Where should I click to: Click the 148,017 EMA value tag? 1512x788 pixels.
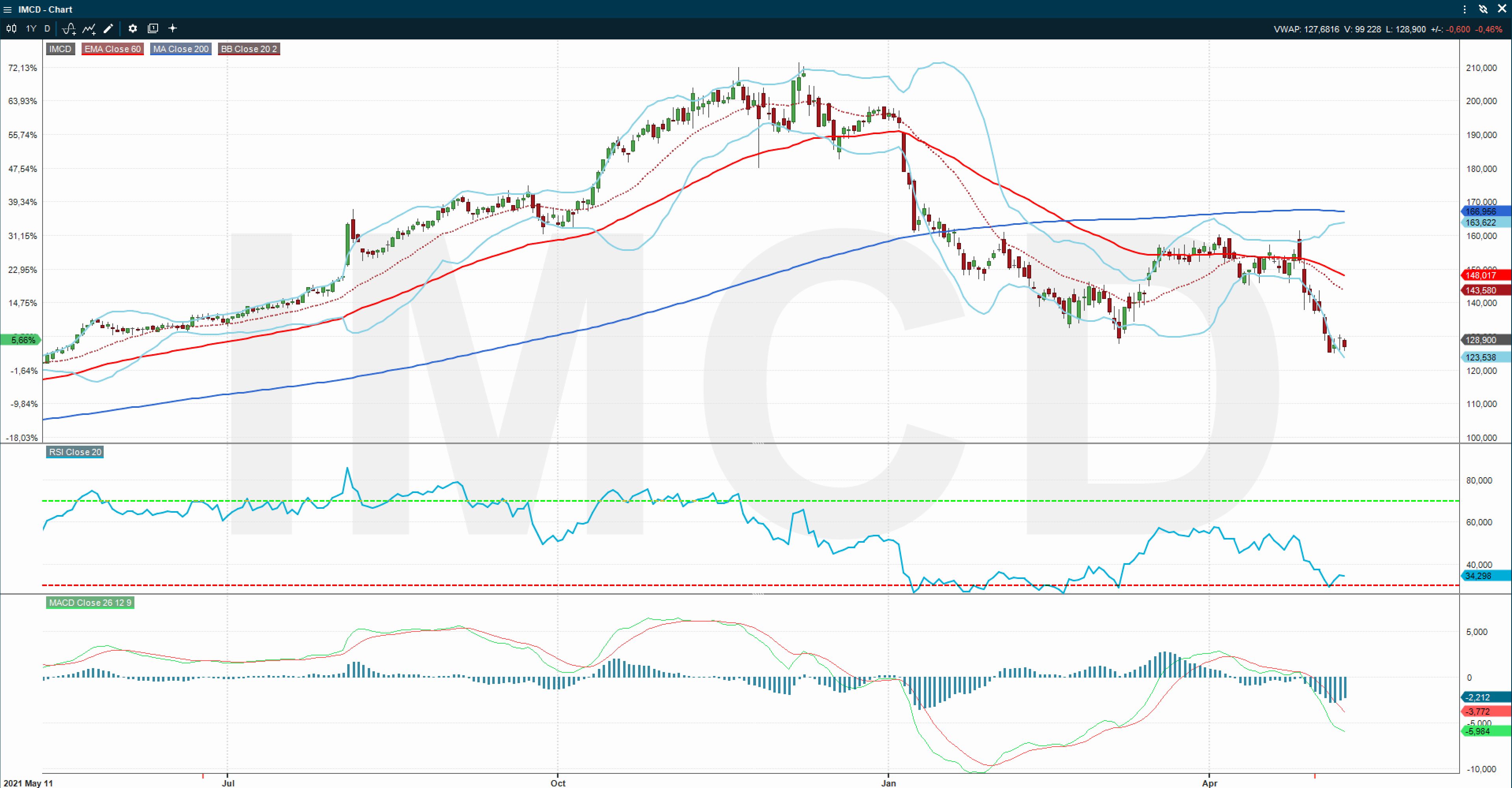tap(1485, 275)
